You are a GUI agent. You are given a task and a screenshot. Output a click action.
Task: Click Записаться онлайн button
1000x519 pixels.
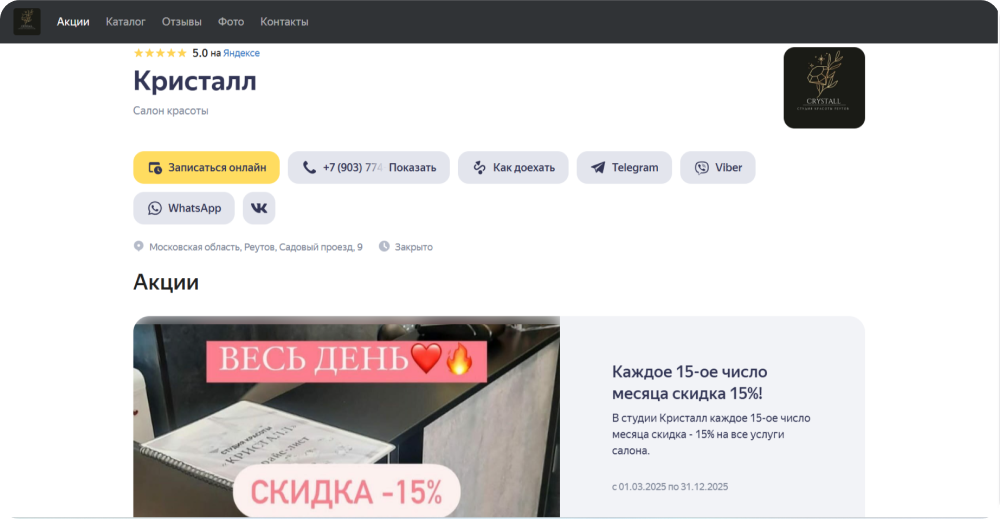pyautogui.click(x=206, y=167)
